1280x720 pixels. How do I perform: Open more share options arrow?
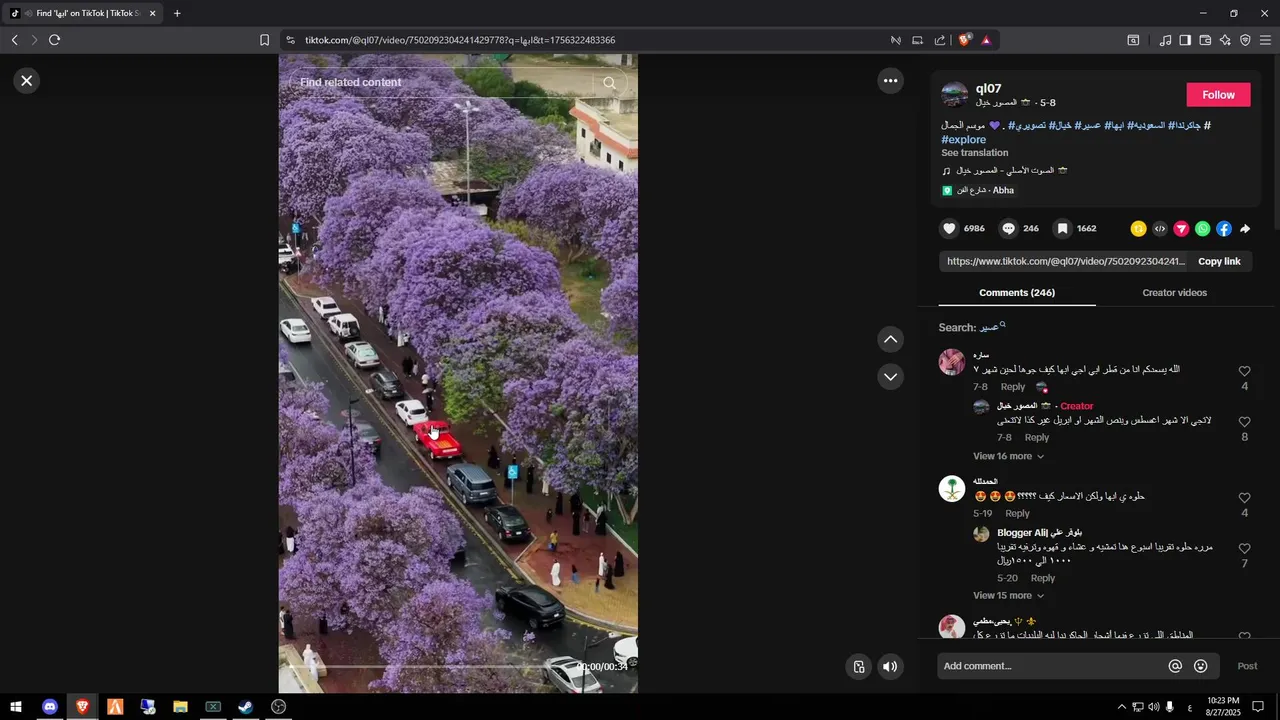(x=1245, y=229)
